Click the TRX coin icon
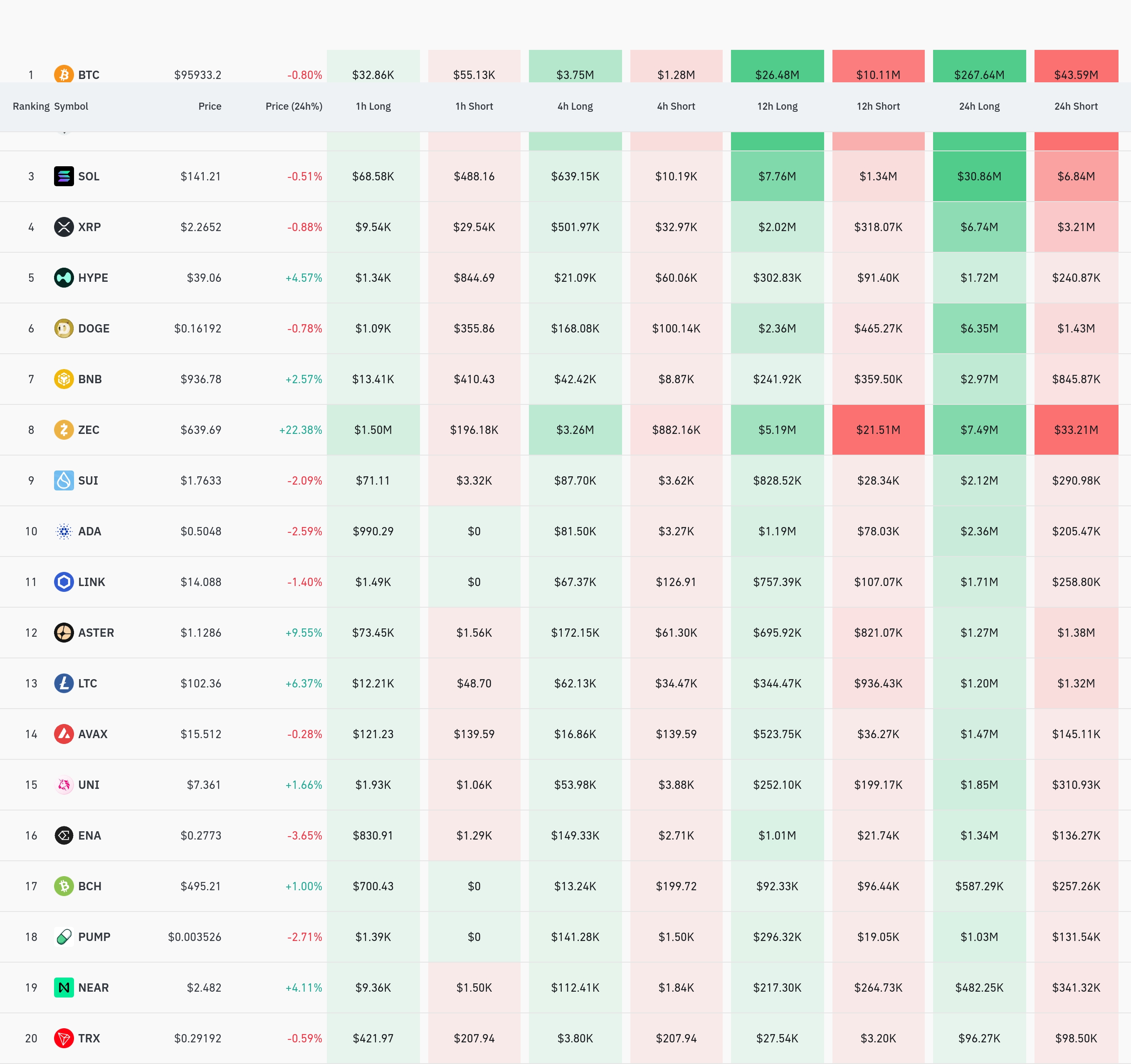This screenshot has width=1131, height=1064. (64, 1038)
